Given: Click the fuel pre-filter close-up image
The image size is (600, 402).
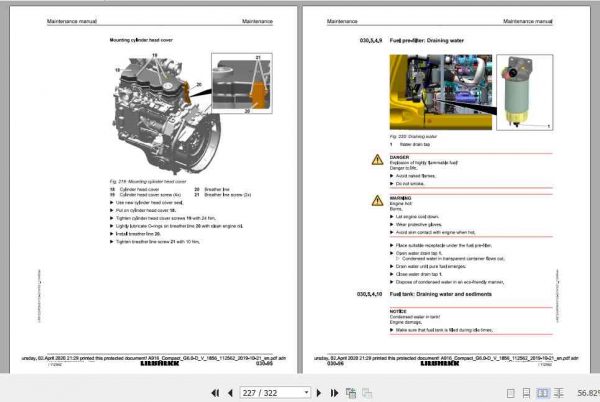Looking at the screenshot, I should click(525, 92).
